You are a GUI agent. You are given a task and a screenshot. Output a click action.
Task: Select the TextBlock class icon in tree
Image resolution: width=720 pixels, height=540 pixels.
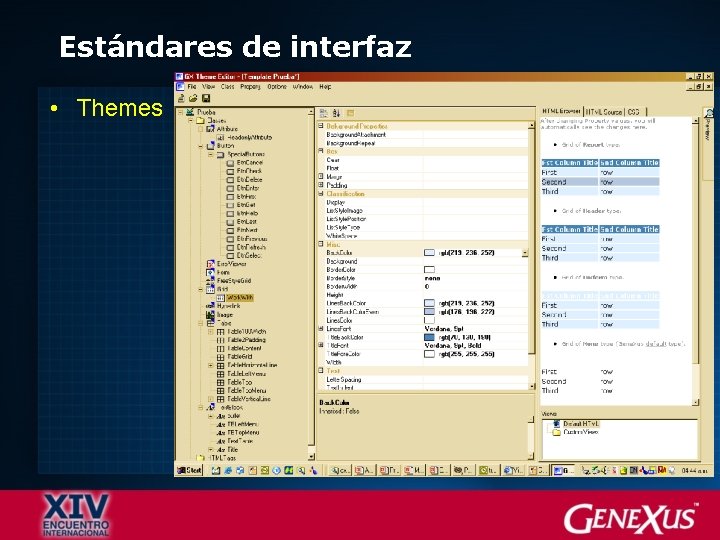click(x=210, y=407)
